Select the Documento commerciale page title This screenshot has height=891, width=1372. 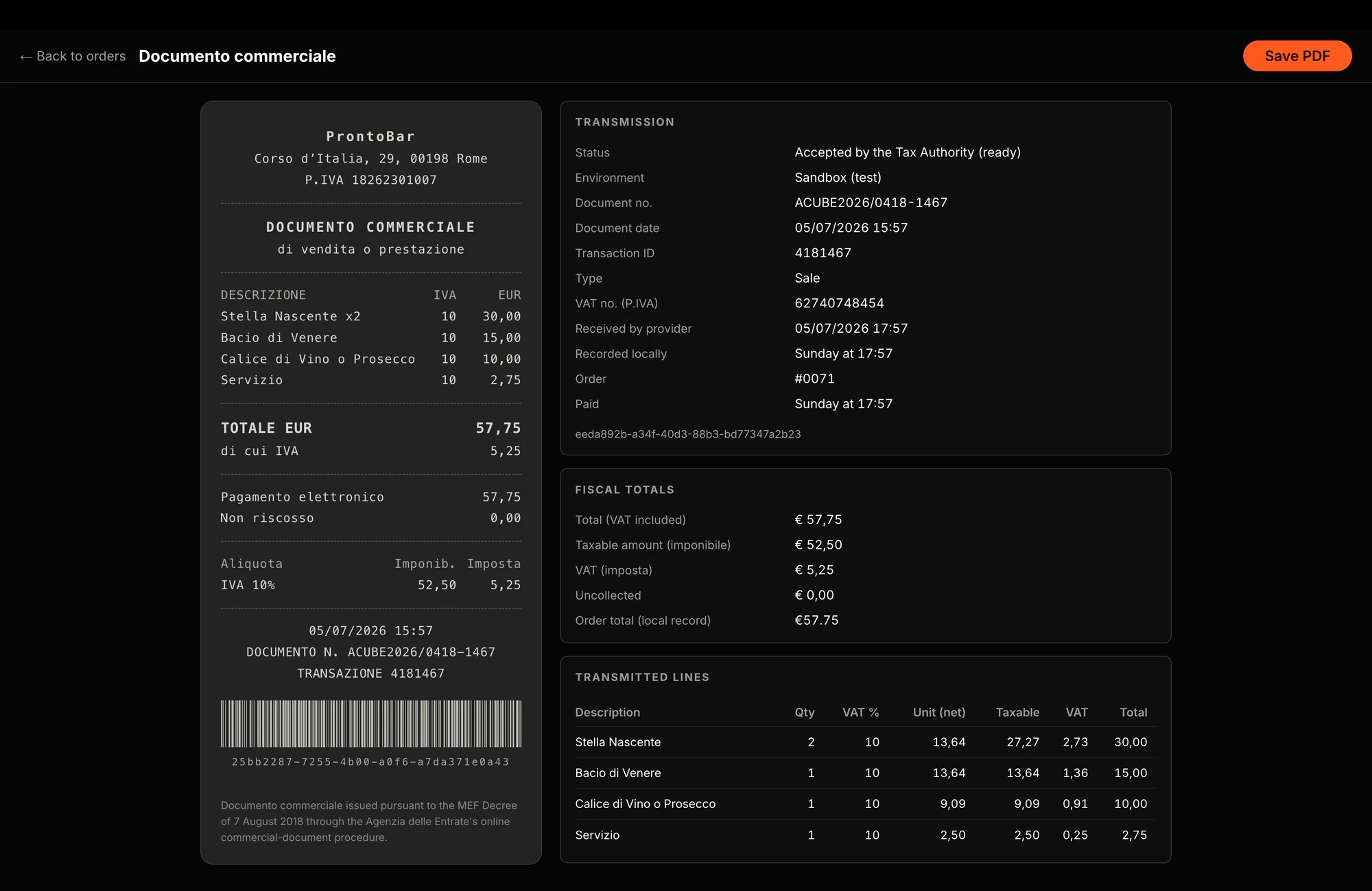tap(237, 56)
